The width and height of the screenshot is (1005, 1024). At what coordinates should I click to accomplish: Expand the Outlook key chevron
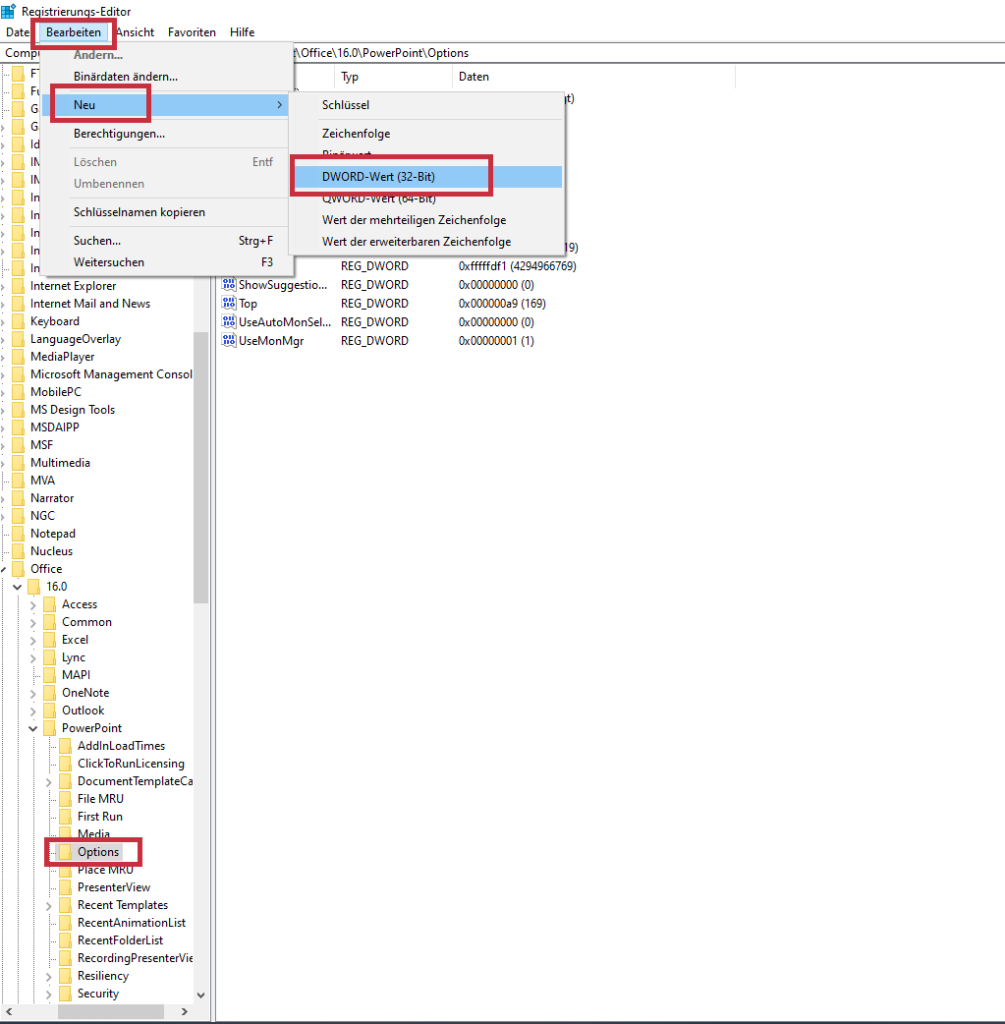[33, 711]
